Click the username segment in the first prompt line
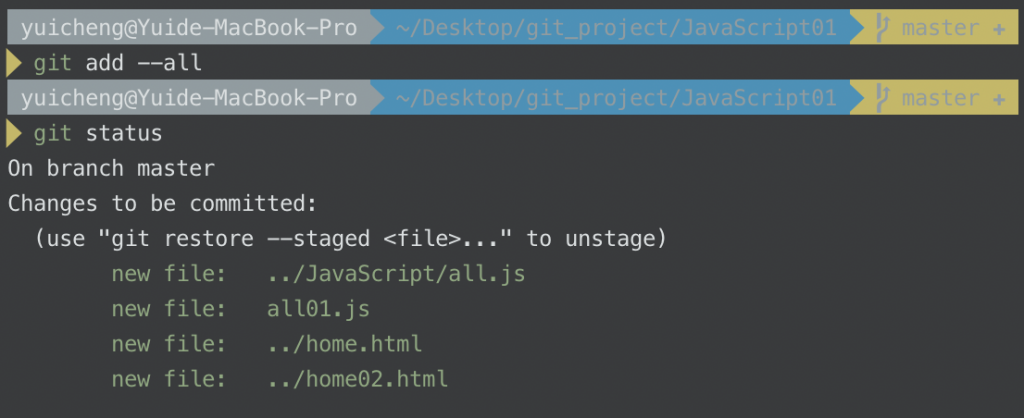1024x418 pixels. coord(189,28)
